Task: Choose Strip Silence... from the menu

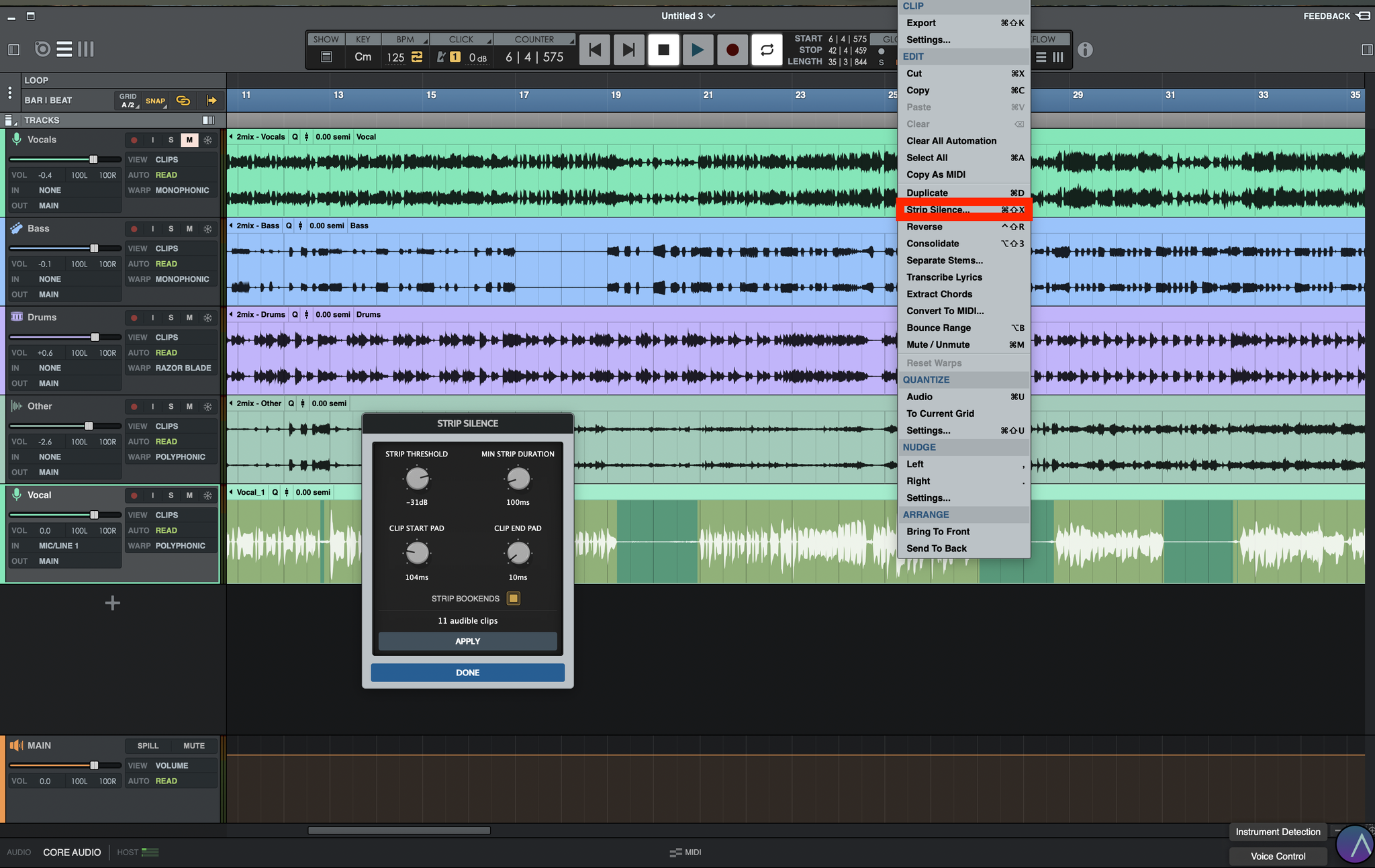Action: click(963, 209)
